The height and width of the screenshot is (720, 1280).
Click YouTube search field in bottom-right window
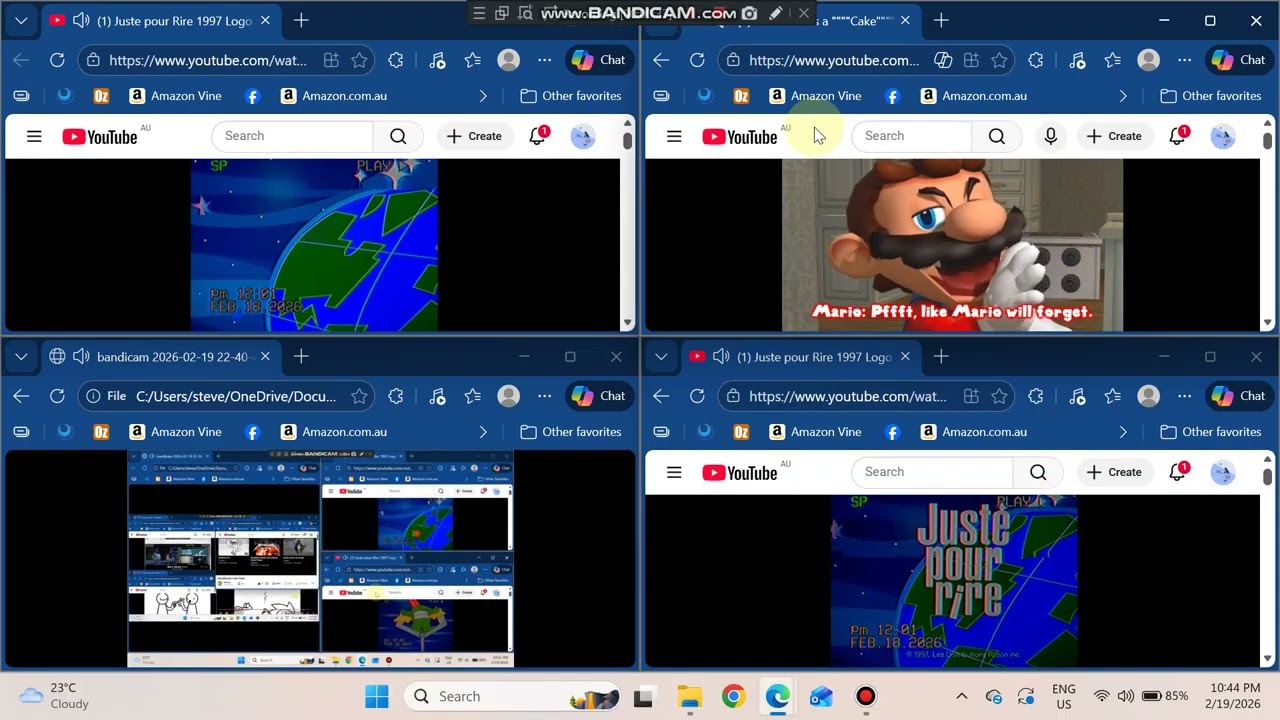pos(932,472)
